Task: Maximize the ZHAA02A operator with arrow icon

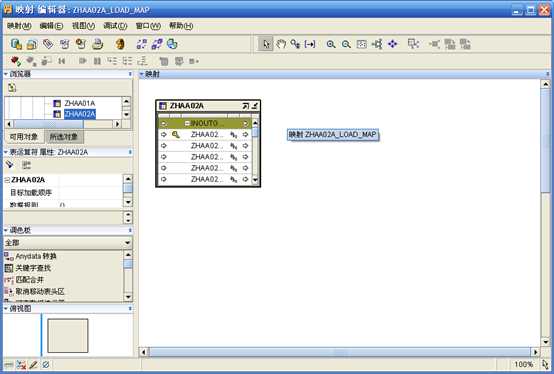Action: pyautogui.click(x=246, y=106)
